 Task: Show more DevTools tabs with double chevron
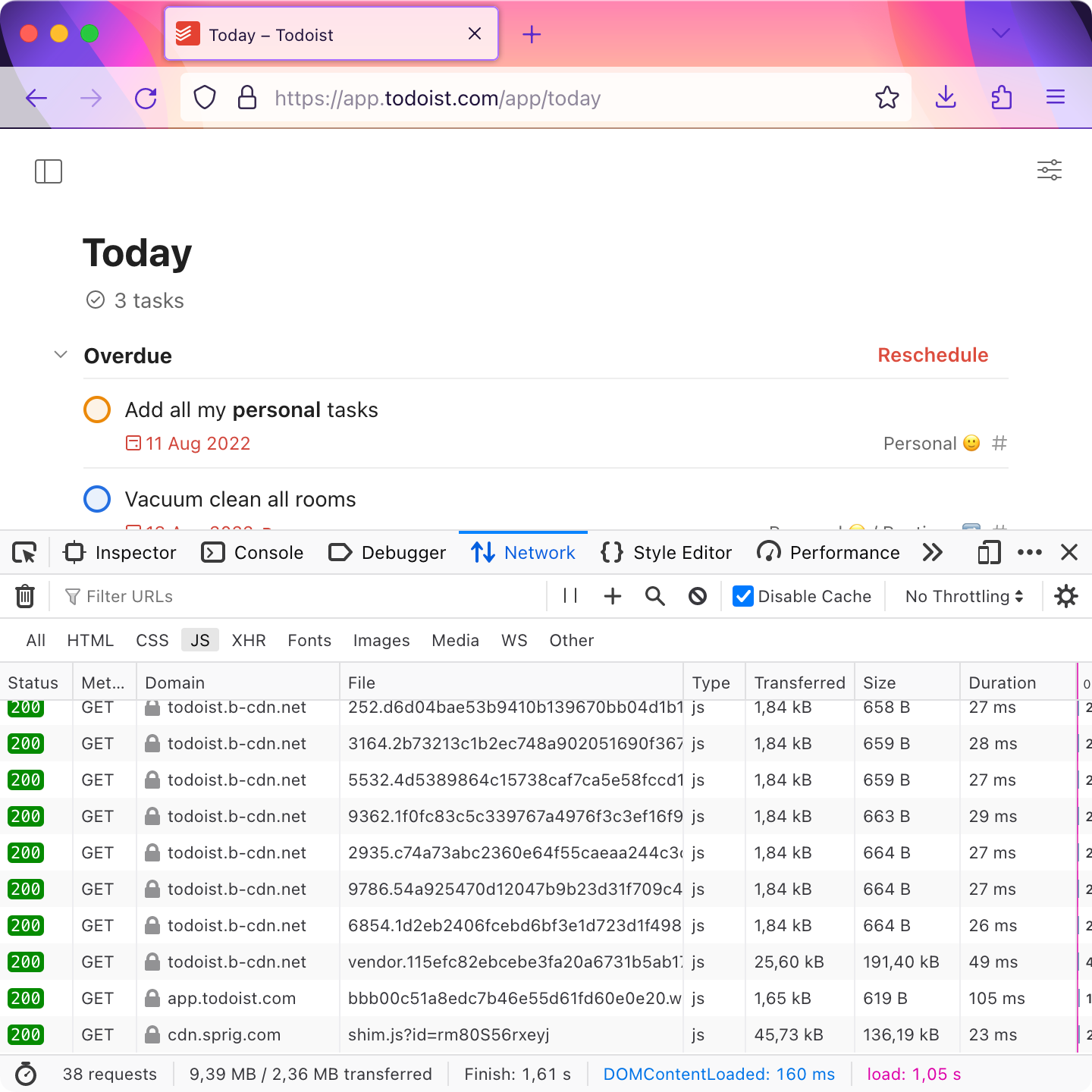pos(933,553)
